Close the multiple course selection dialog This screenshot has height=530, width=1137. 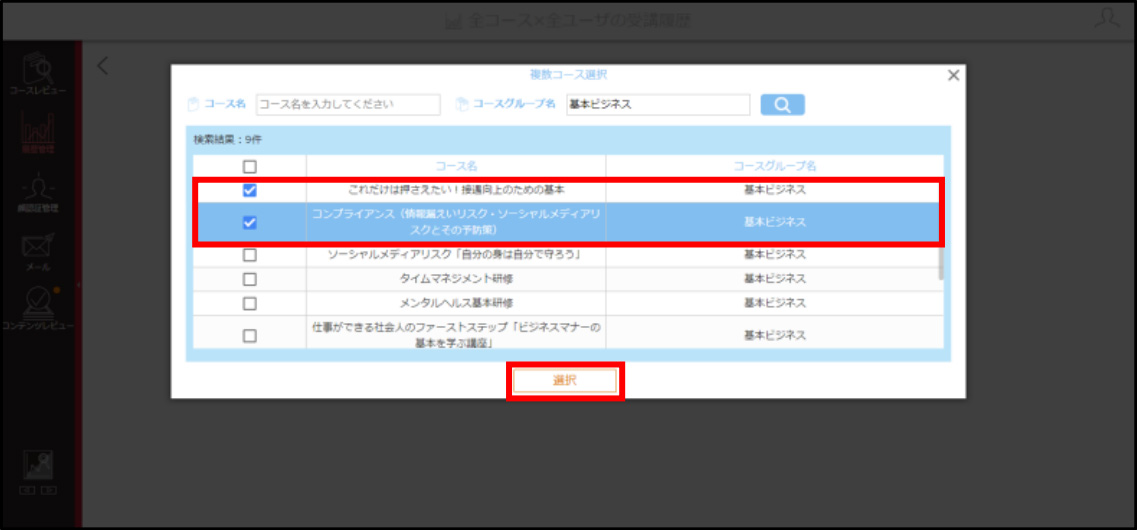point(954,75)
